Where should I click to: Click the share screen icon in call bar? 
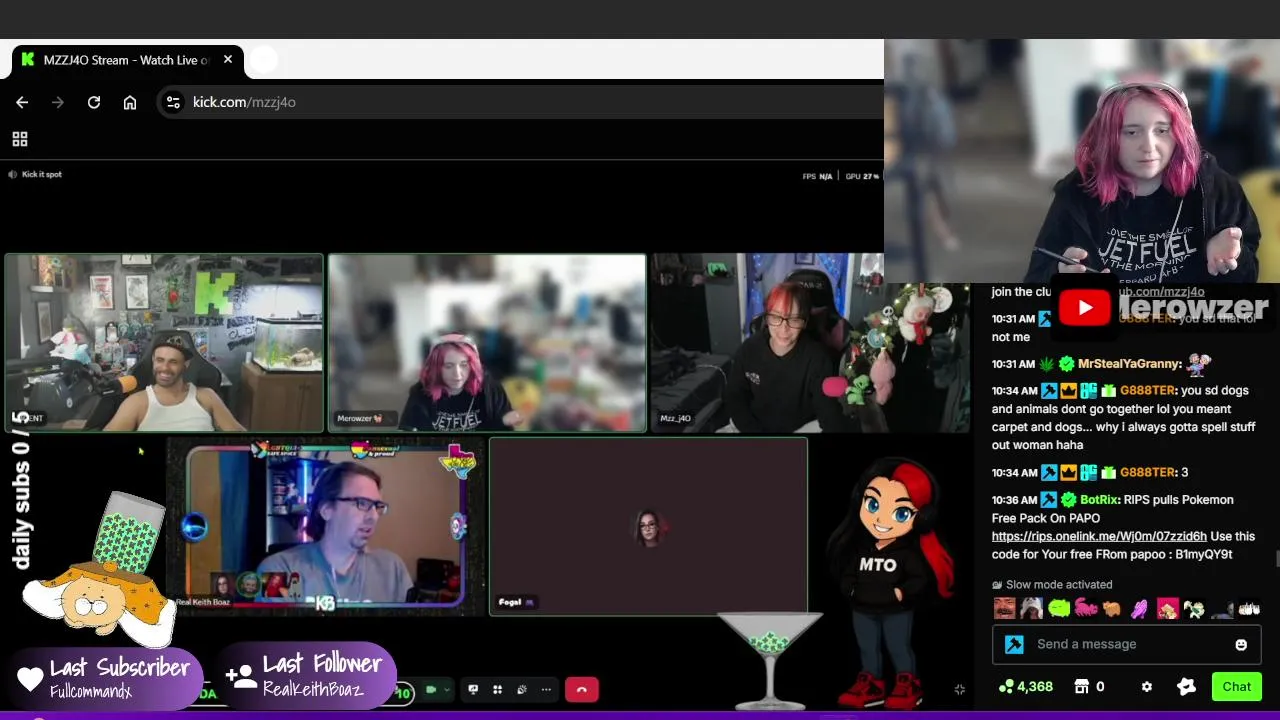[473, 689]
